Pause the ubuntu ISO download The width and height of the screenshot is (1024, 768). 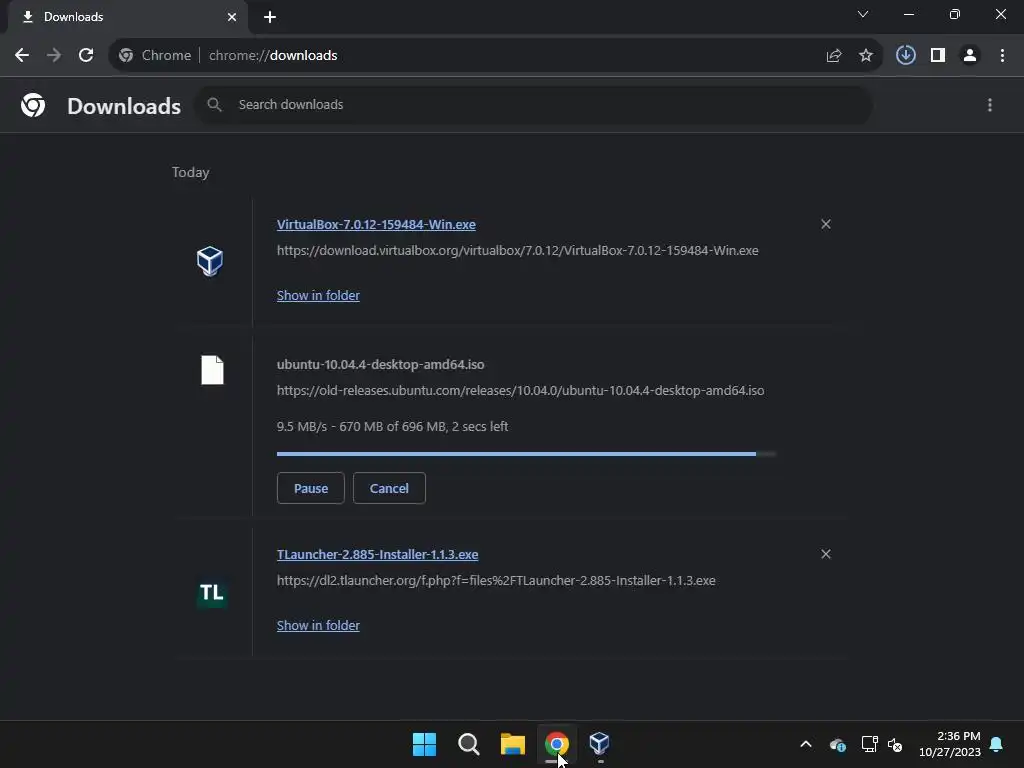click(x=311, y=488)
